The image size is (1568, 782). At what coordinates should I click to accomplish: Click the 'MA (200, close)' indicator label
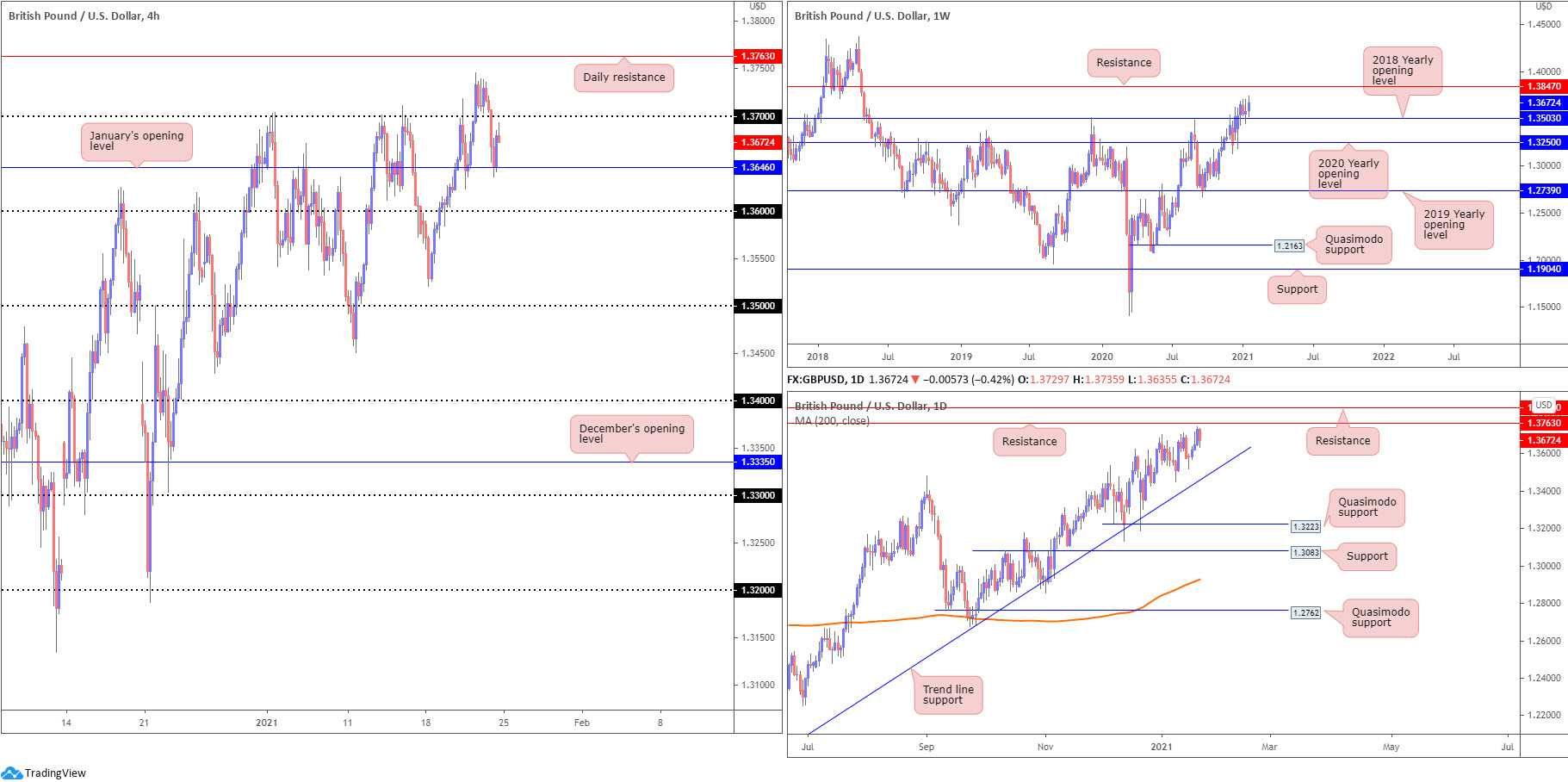[832, 421]
